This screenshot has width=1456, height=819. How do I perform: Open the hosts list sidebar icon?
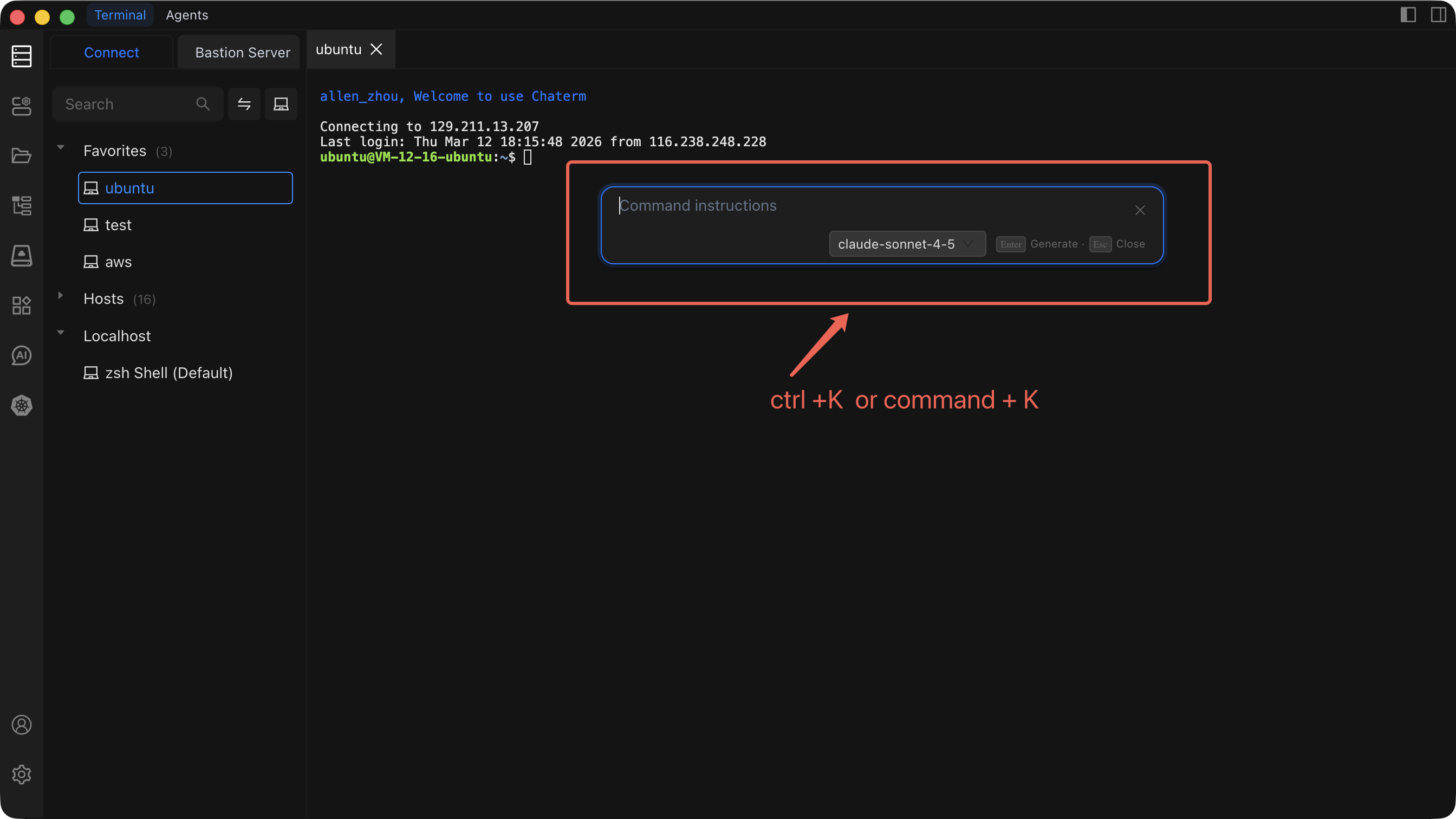(22, 56)
